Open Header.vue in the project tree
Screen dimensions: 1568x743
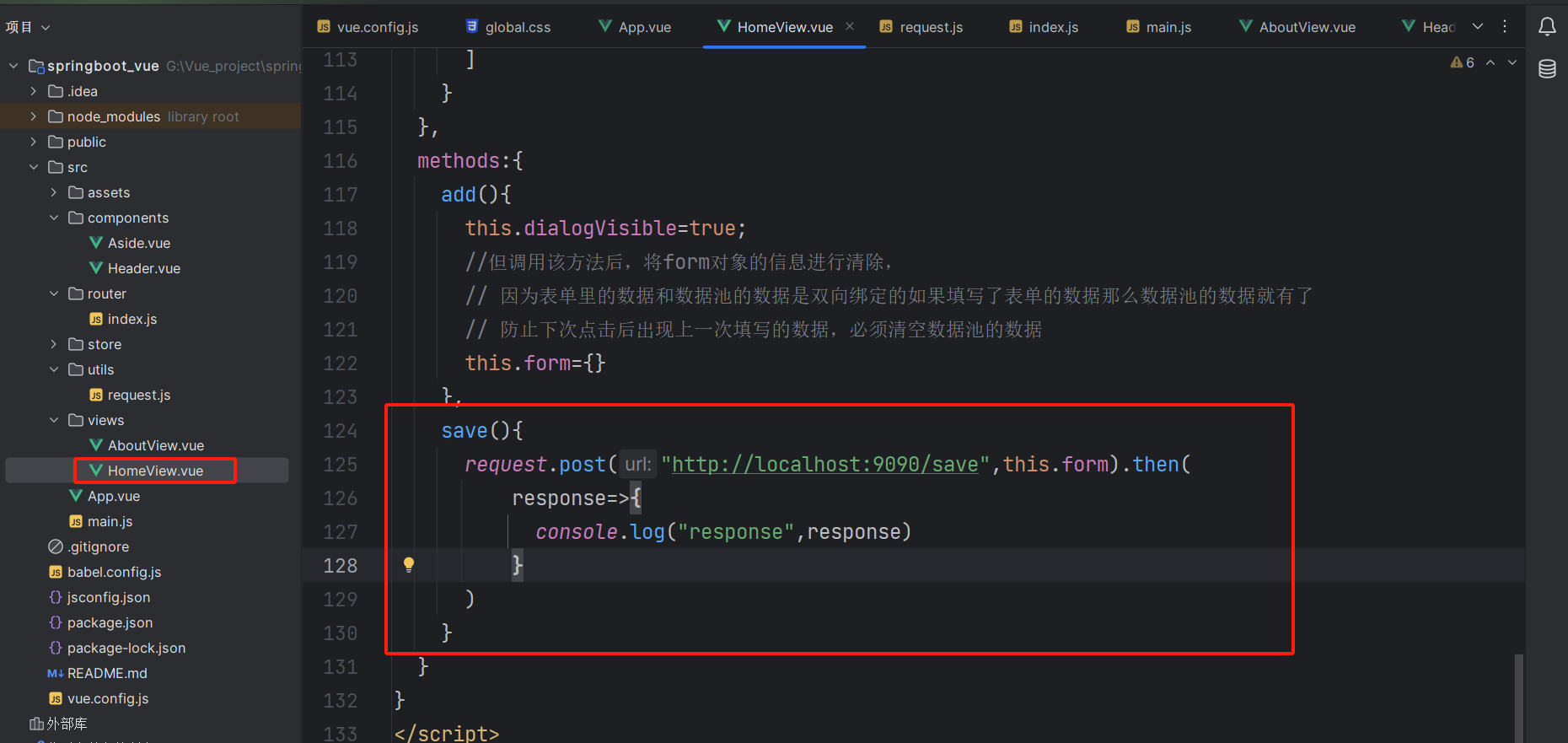tap(135, 268)
